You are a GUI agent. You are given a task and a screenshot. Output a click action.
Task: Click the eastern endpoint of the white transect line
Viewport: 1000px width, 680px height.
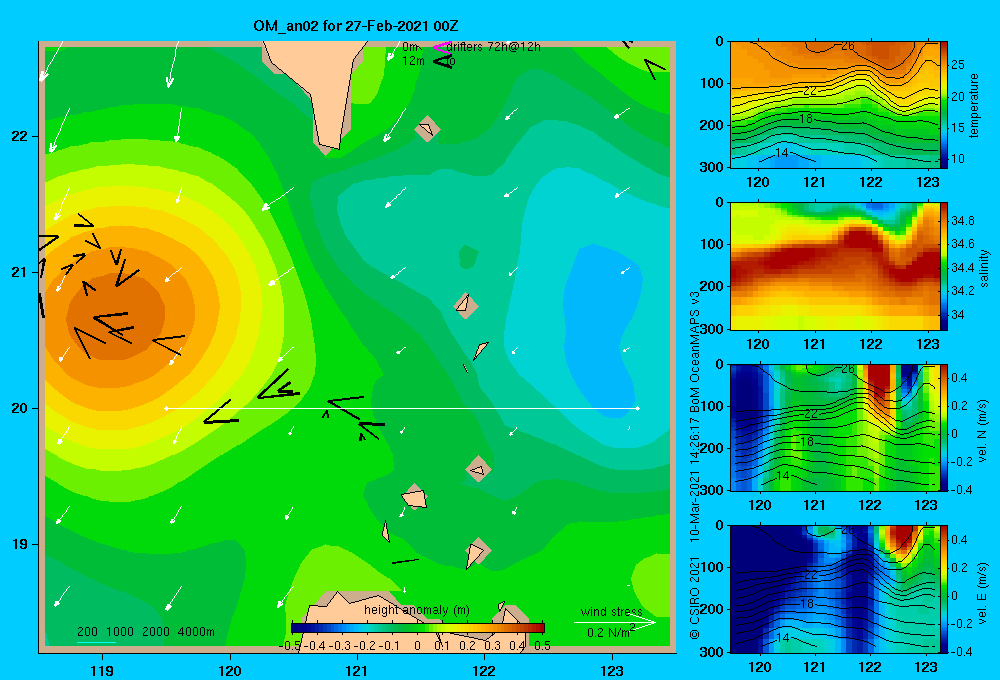click(638, 408)
